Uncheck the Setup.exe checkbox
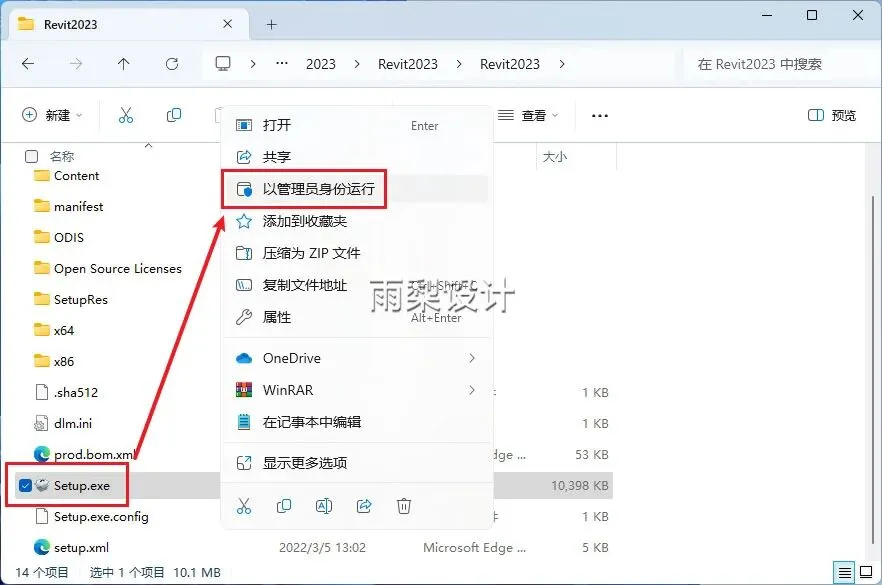882x585 pixels. pyautogui.click(x=25, y=485)
